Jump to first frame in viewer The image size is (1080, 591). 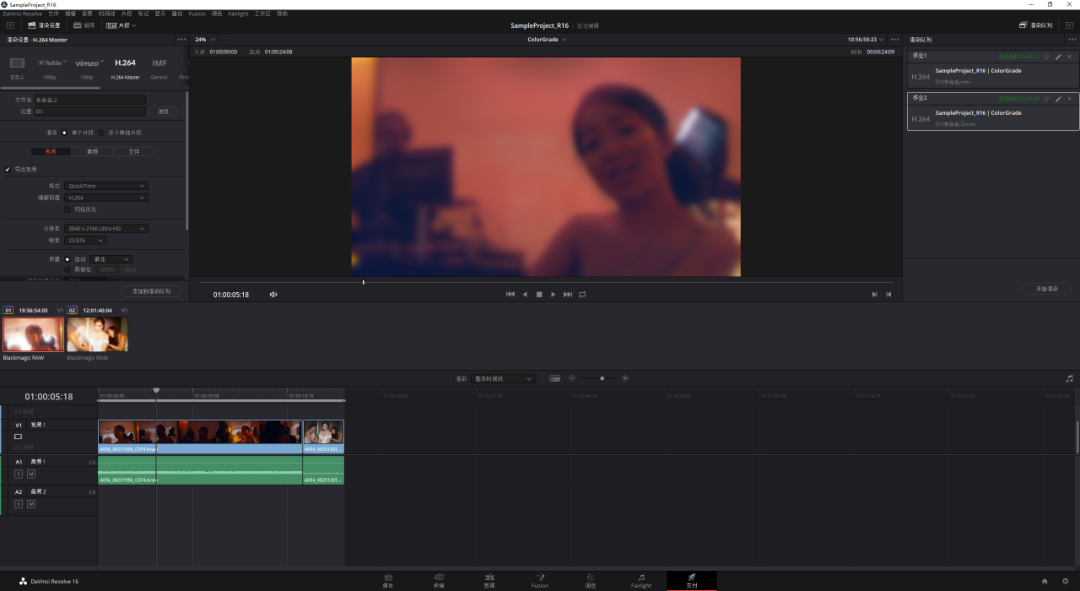click(510, 294)
